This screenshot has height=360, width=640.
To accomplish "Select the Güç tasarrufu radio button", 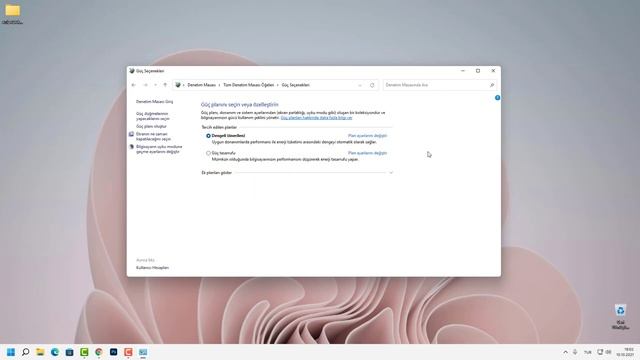I will point(208,153).
